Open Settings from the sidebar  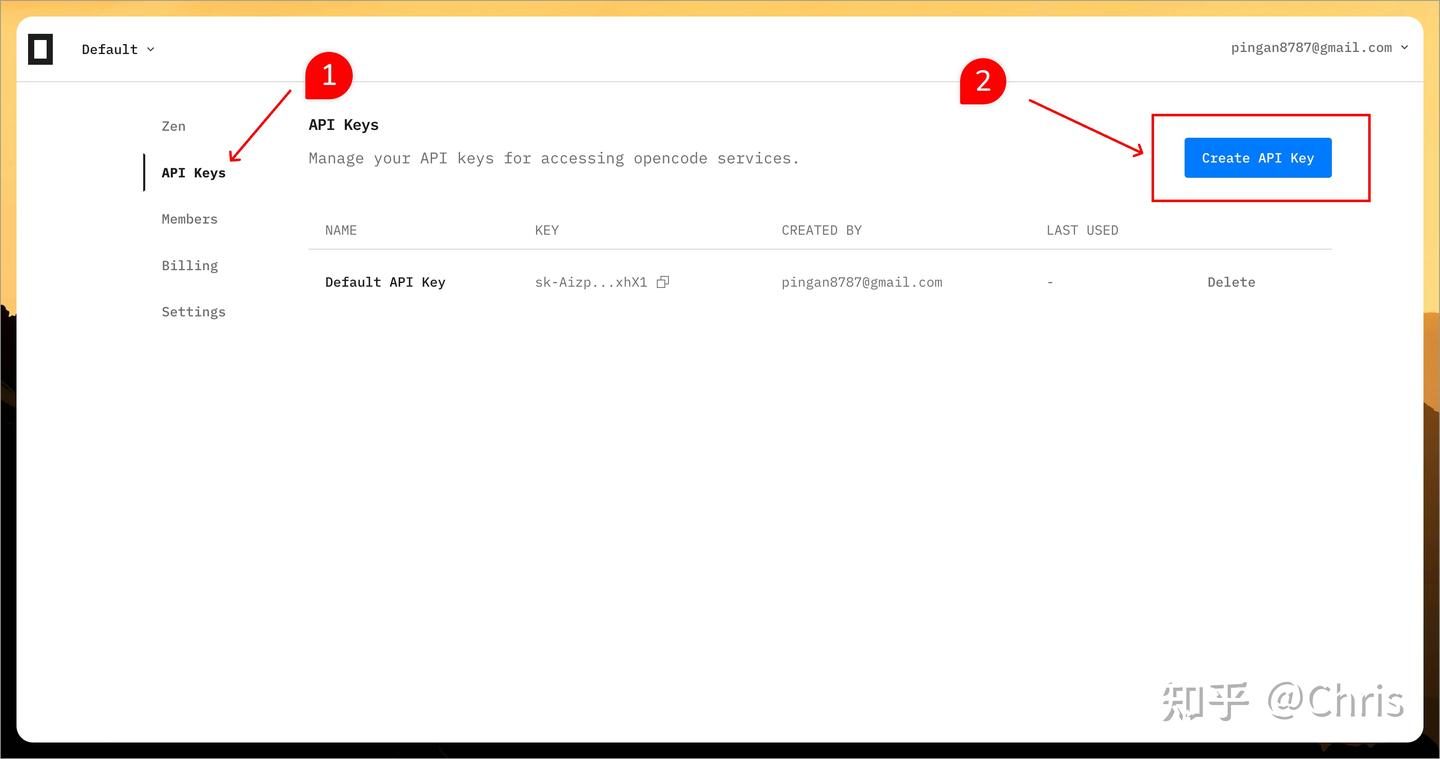[194, 312]
